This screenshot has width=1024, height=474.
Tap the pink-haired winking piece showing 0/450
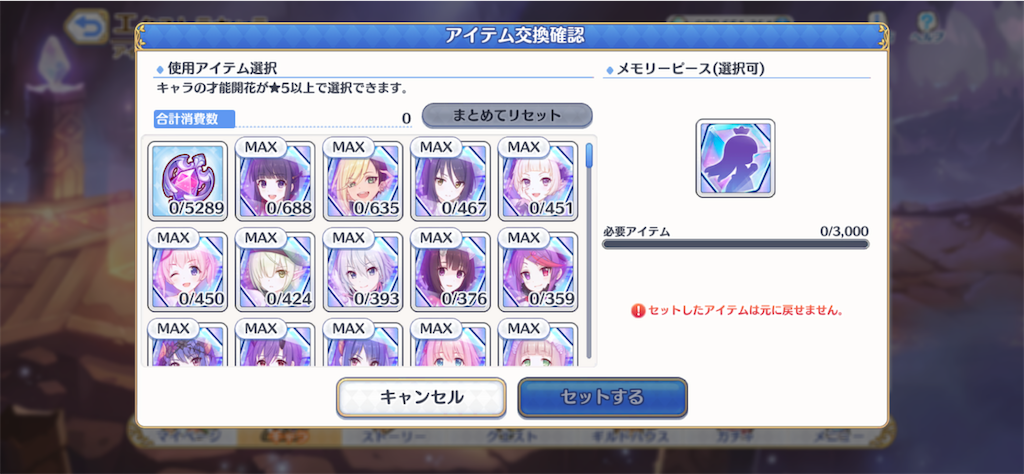[x=187, y=272]
